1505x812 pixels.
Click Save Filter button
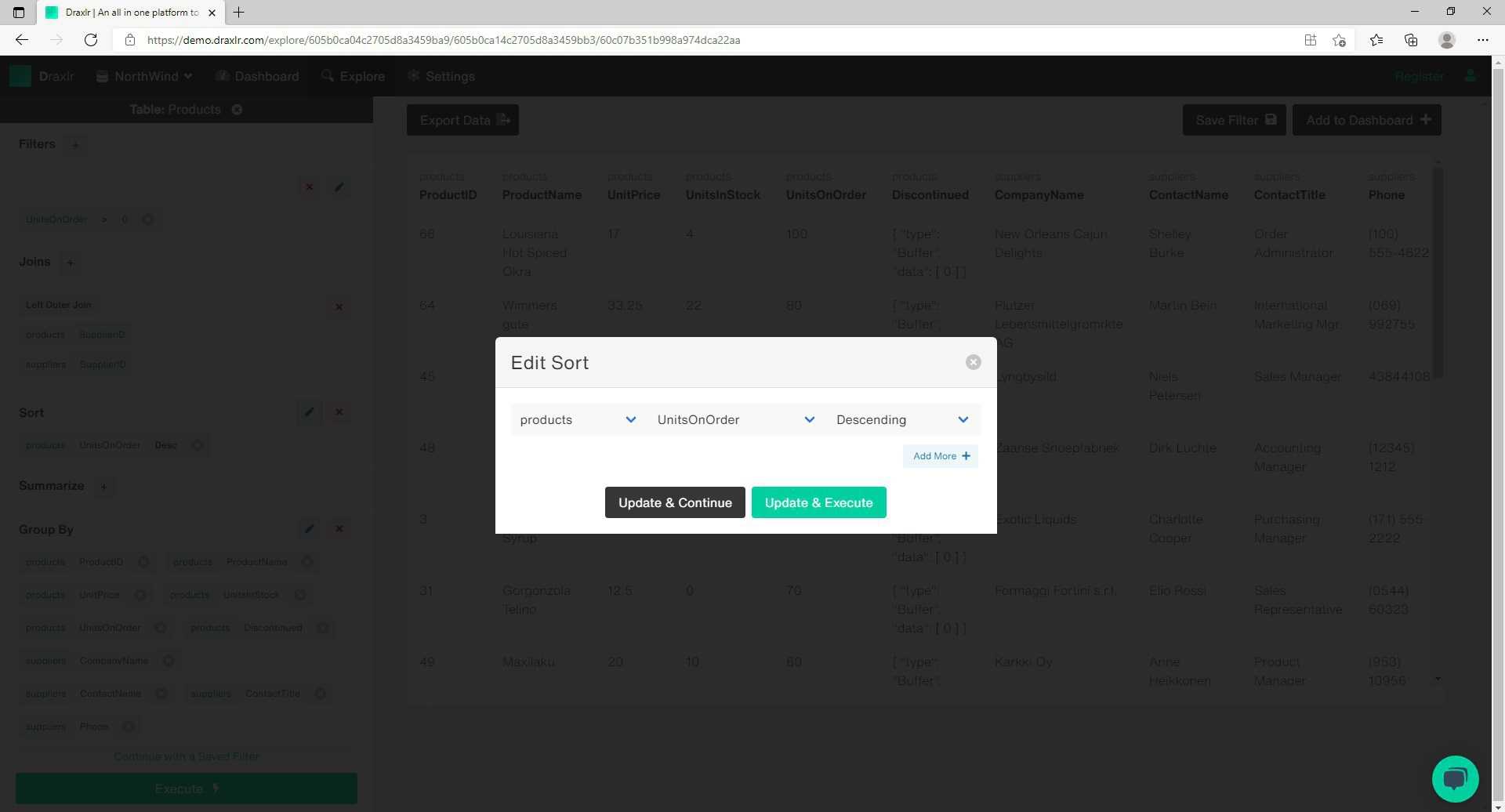[1234, 120]
